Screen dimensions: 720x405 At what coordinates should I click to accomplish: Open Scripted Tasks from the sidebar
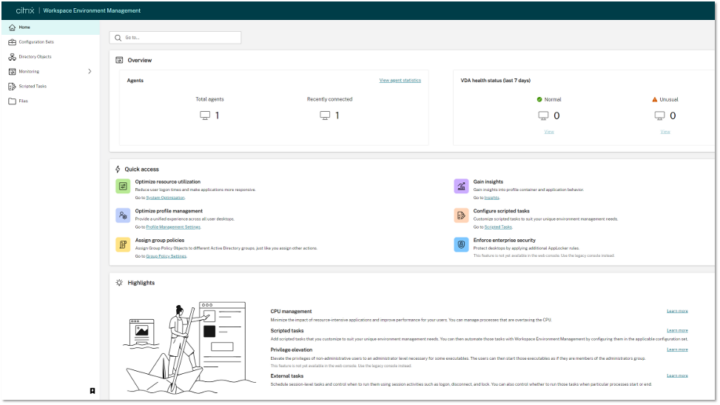[32, 86]
